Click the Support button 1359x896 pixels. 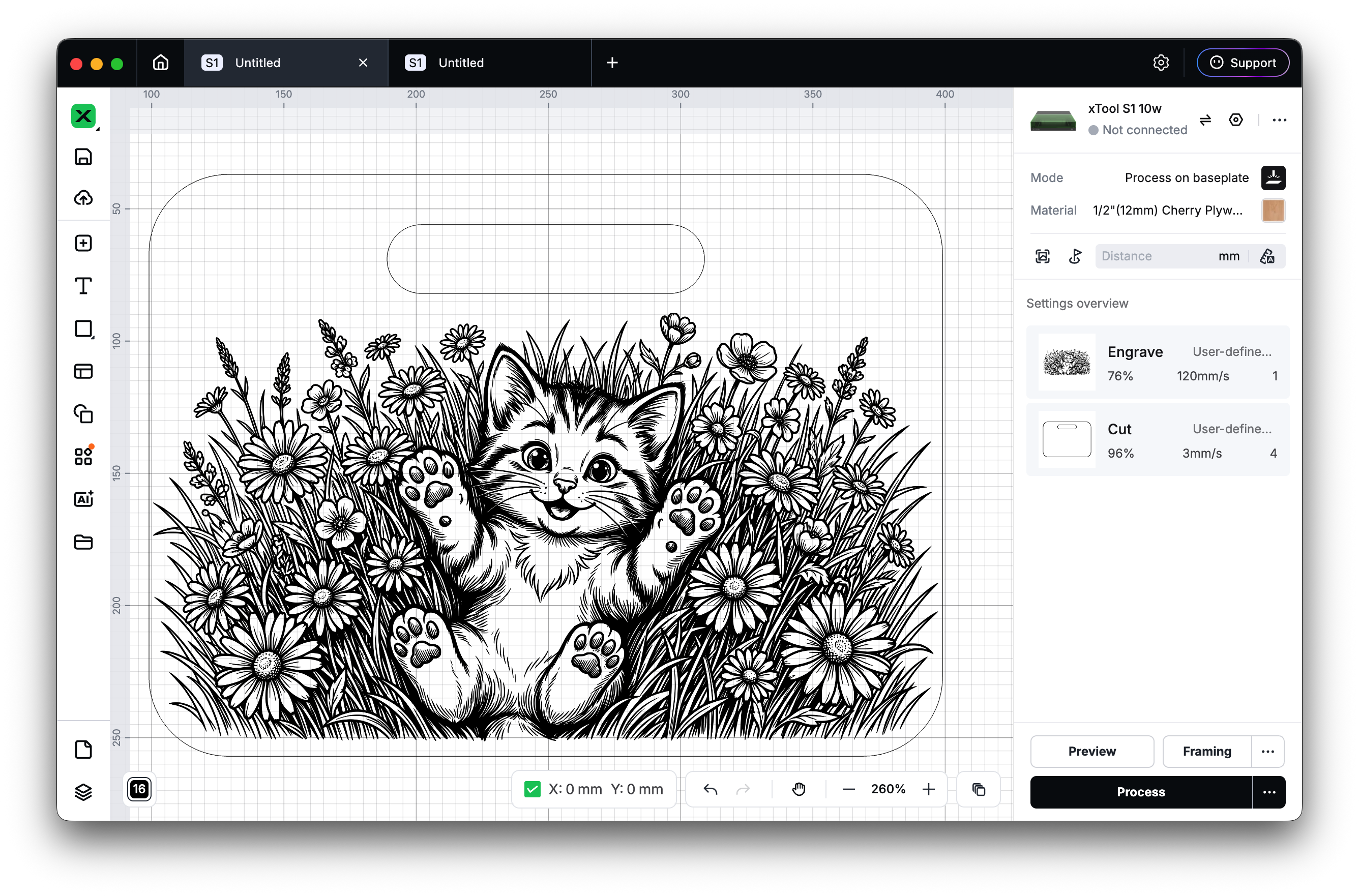[1243, 62]
